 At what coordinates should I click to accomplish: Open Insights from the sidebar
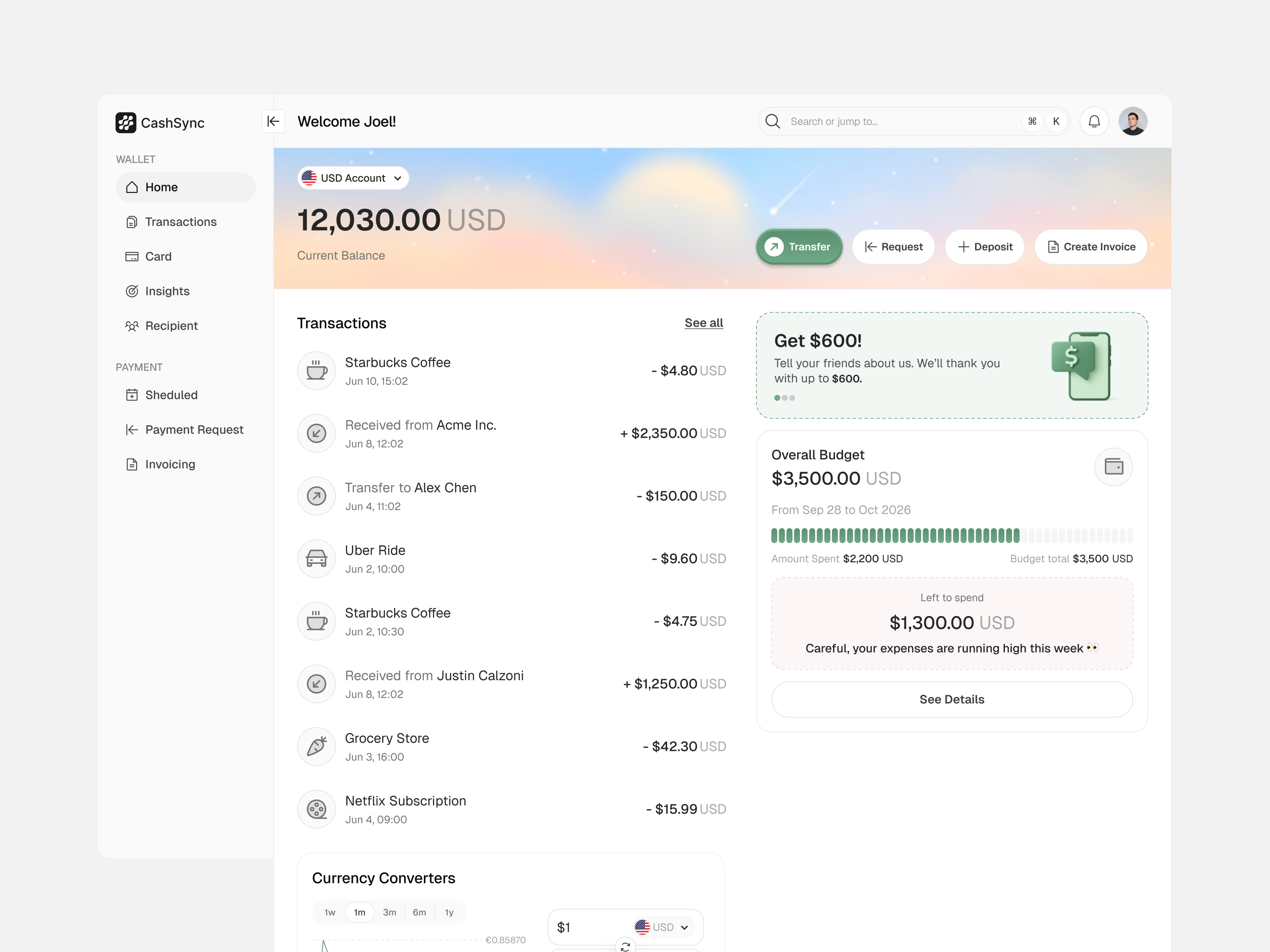[167, 291]
